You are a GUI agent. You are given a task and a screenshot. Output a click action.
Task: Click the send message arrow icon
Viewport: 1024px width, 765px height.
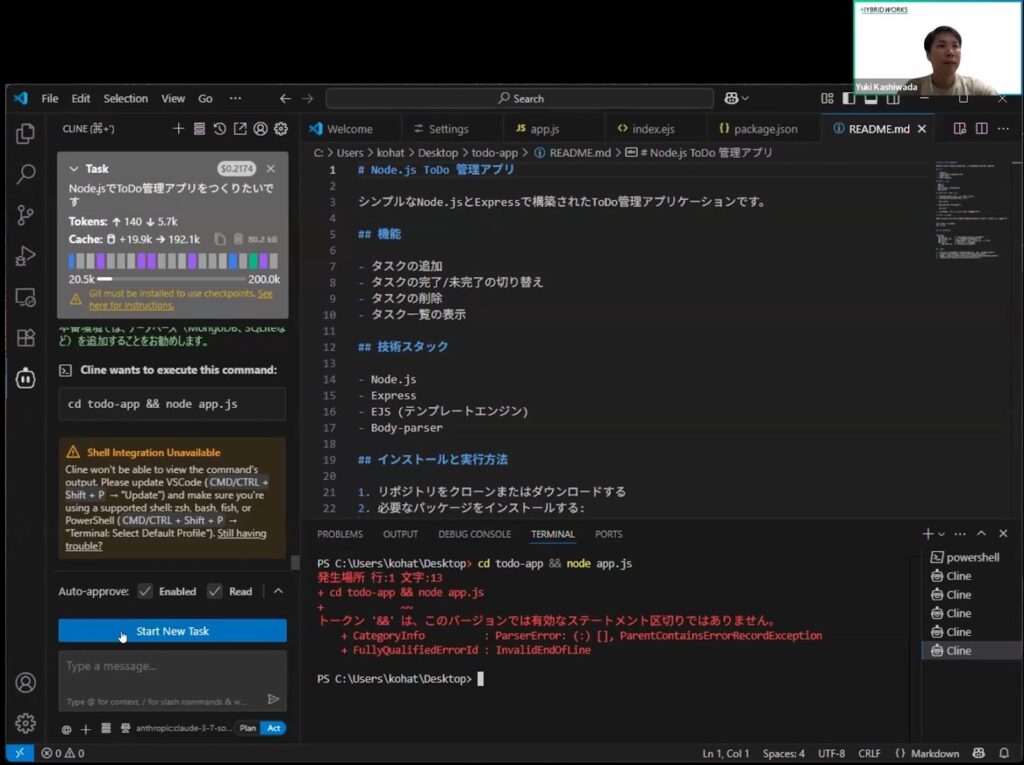tap(274, 700)
